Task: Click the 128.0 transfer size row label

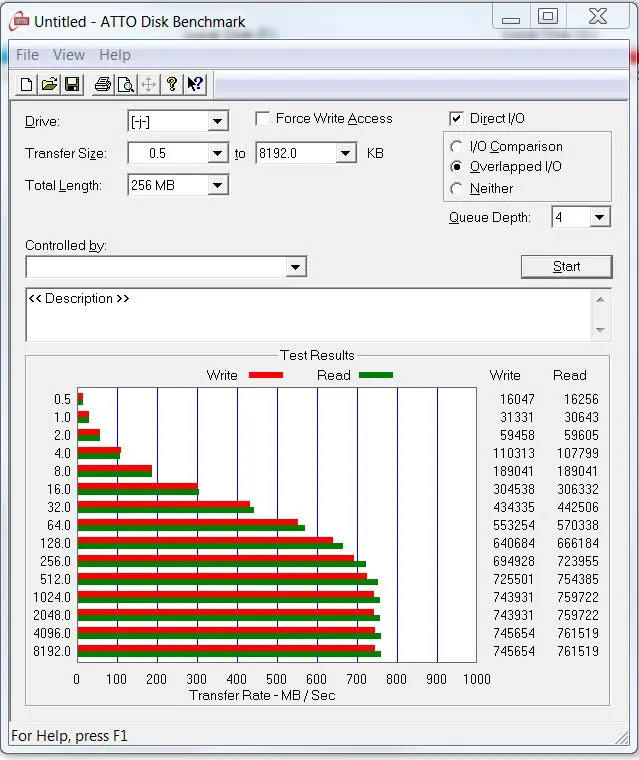Action: (x=55, y=543)
